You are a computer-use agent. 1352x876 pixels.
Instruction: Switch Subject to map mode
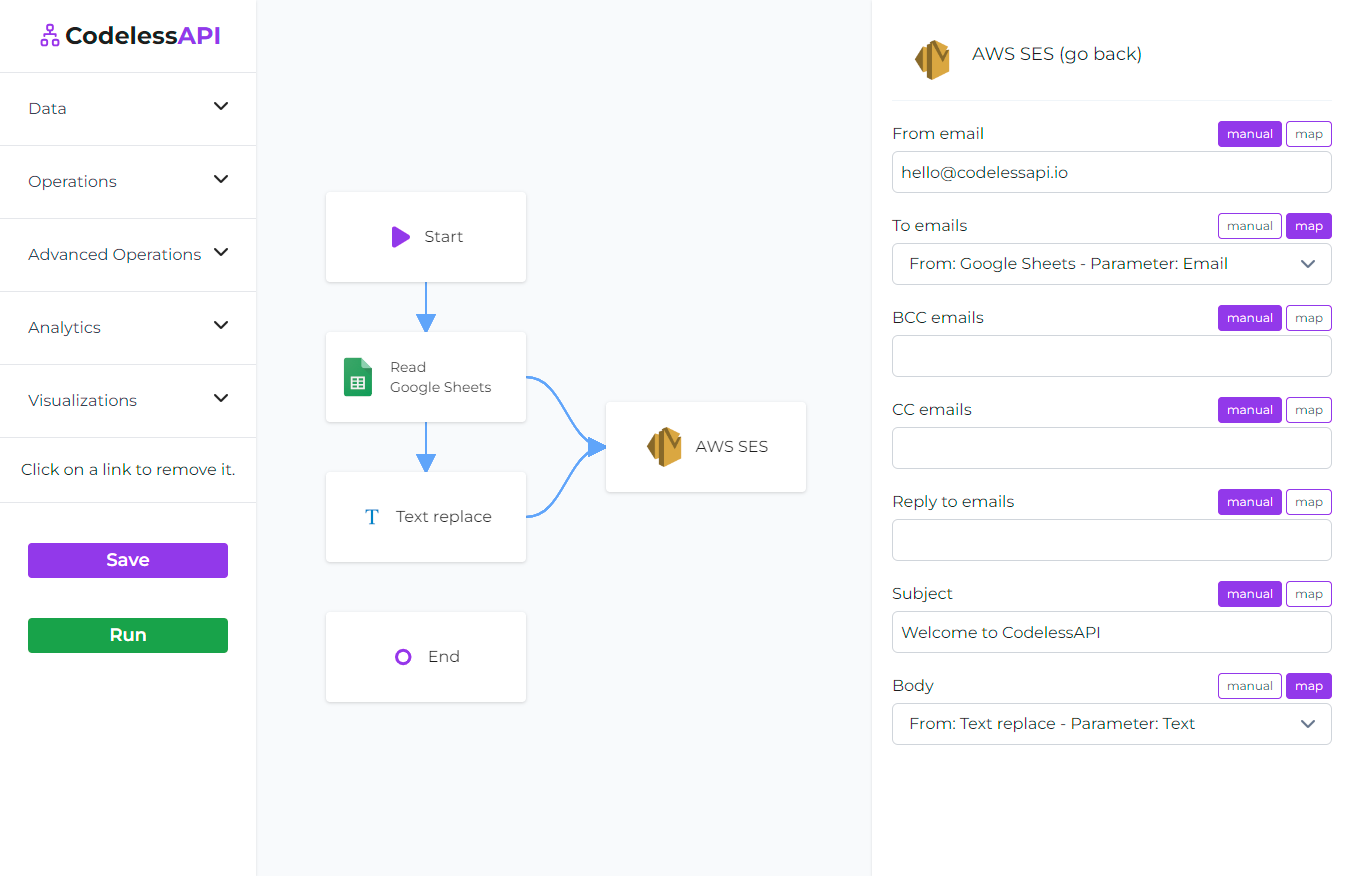[x=1309, y=594]
